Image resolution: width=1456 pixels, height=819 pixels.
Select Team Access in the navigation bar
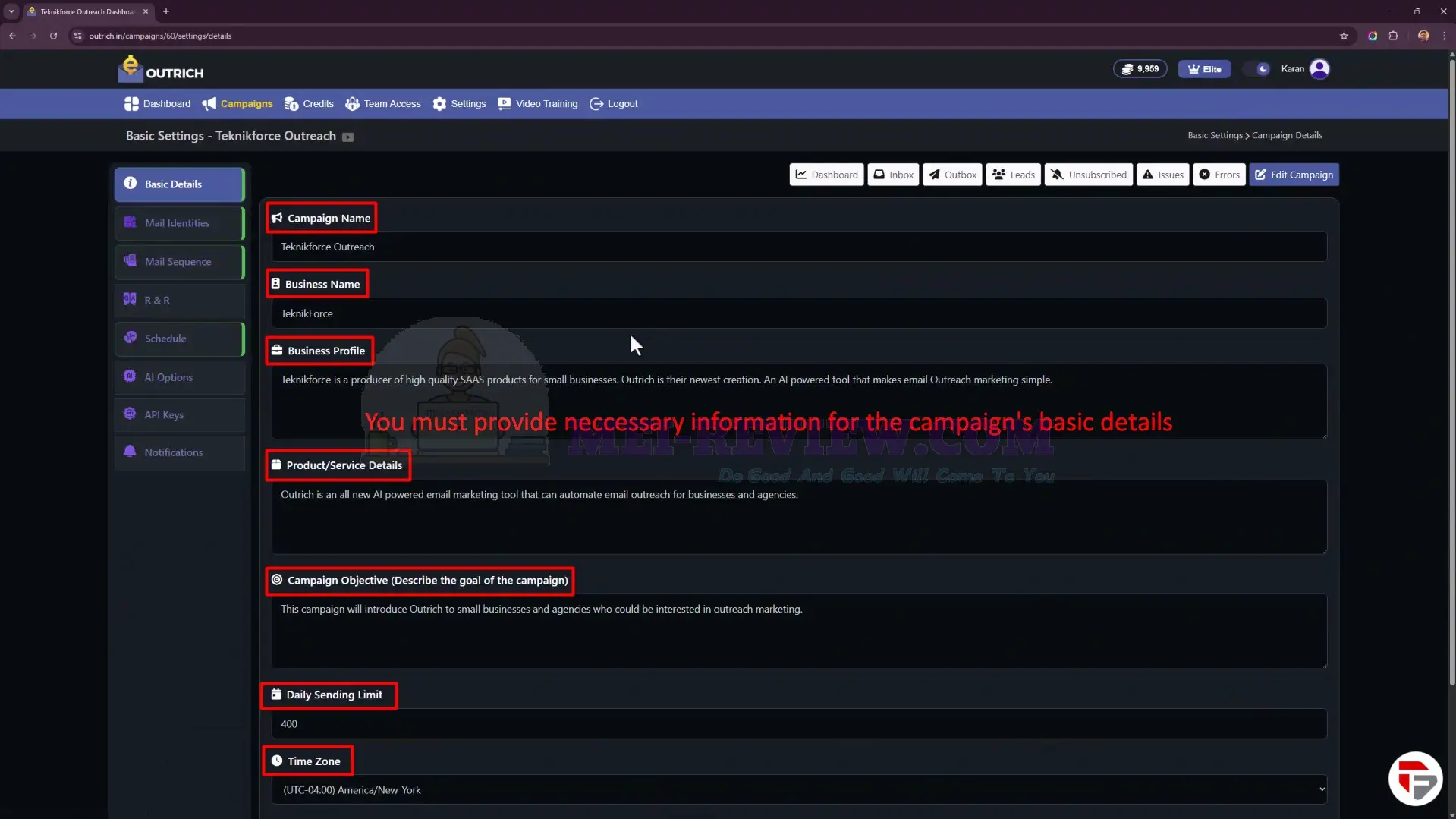tap(383, 104)
